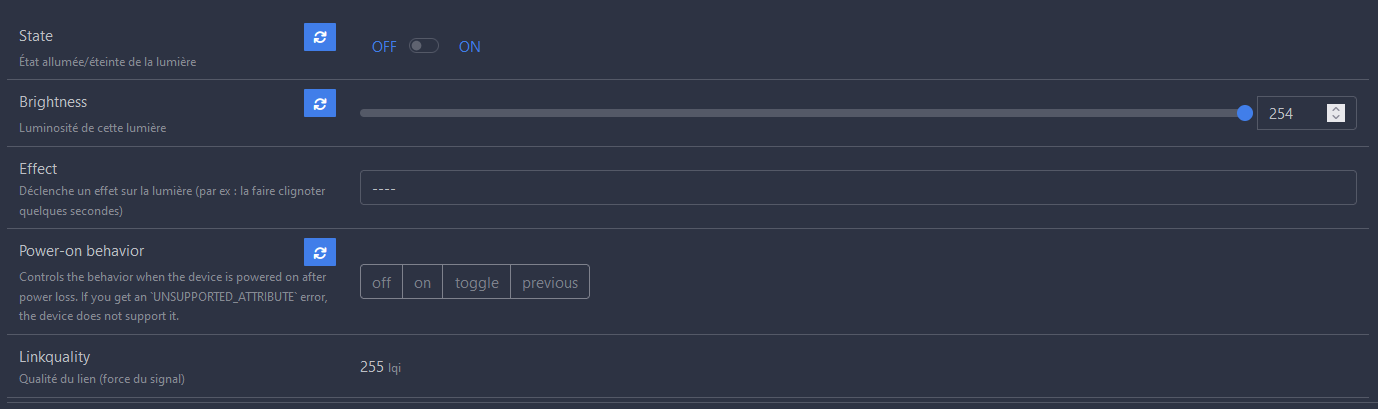Toggle the light State switch
Viewport: 1378px width, 409px height.
424,46
